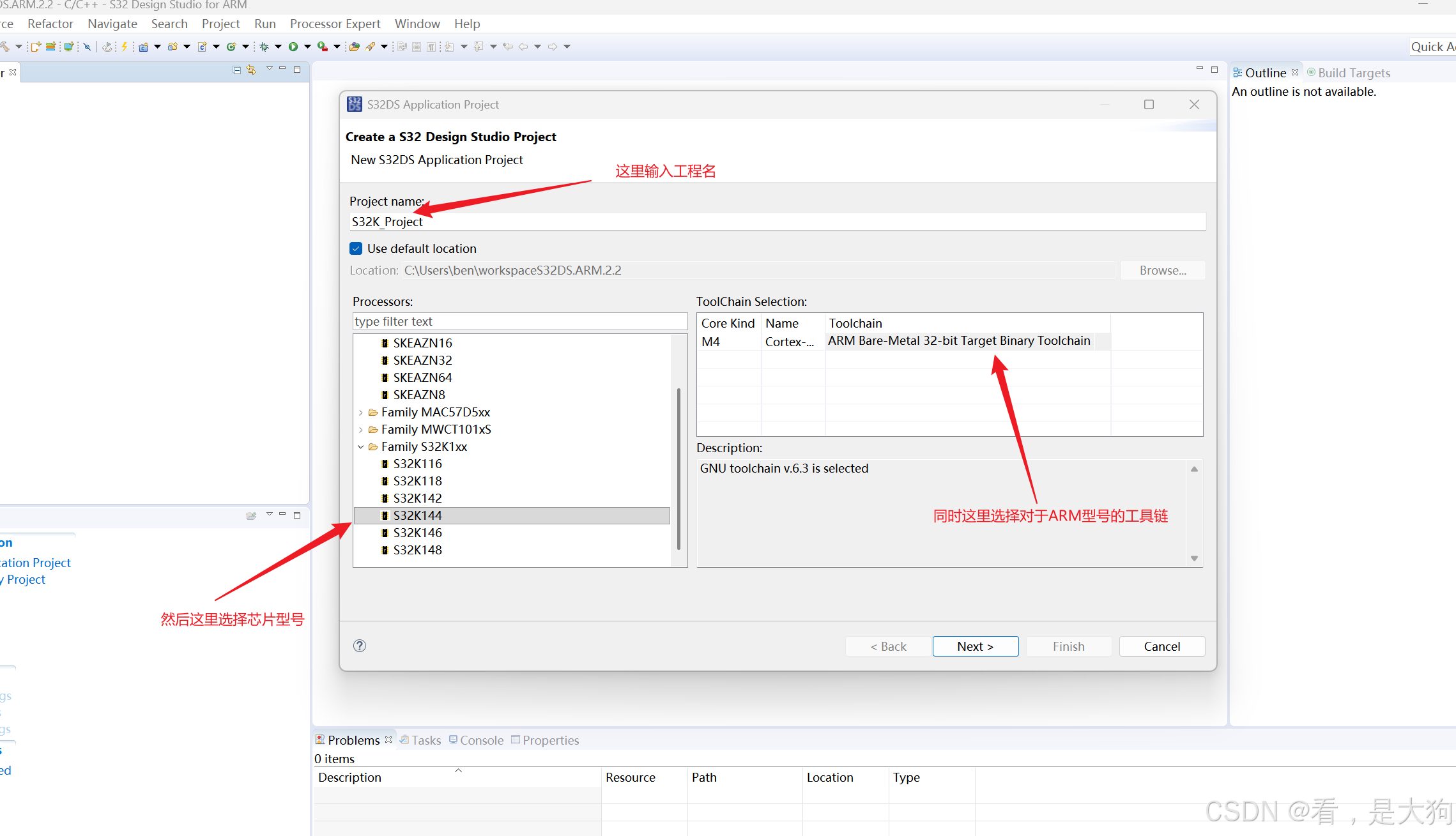Open the Run dropdown arrow in toolbar
Viewport: 1456px width, 836px height.
point(307,47)
